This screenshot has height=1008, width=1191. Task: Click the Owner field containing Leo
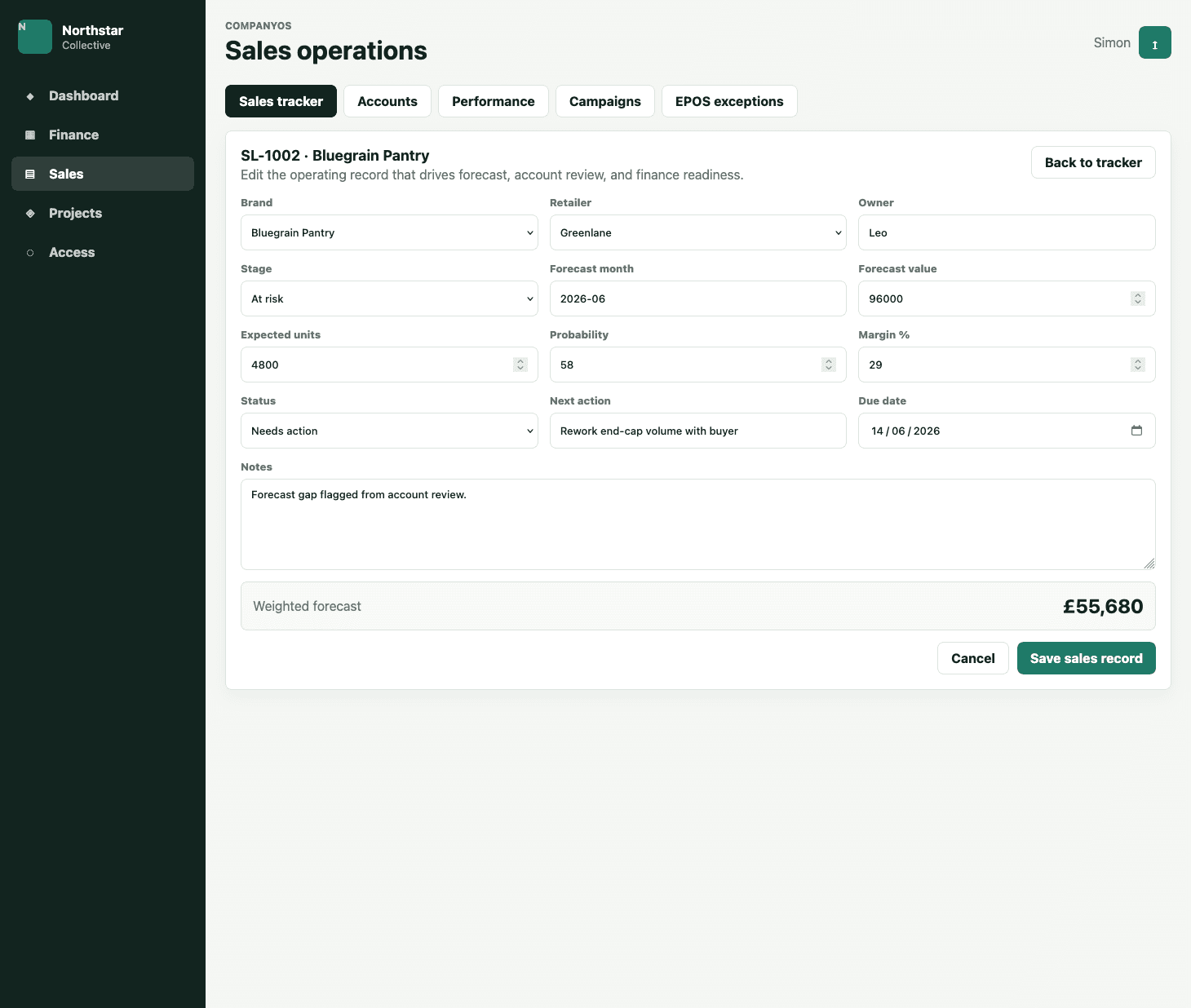[1007, 232]
